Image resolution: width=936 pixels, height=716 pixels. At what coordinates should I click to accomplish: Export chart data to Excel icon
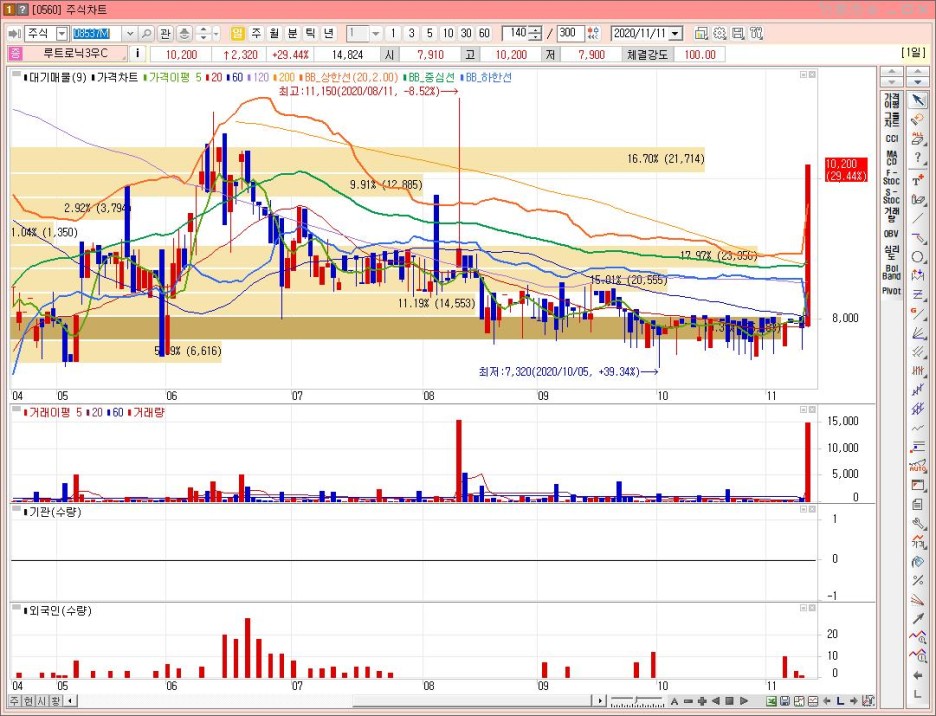click(x=771, y=701)
